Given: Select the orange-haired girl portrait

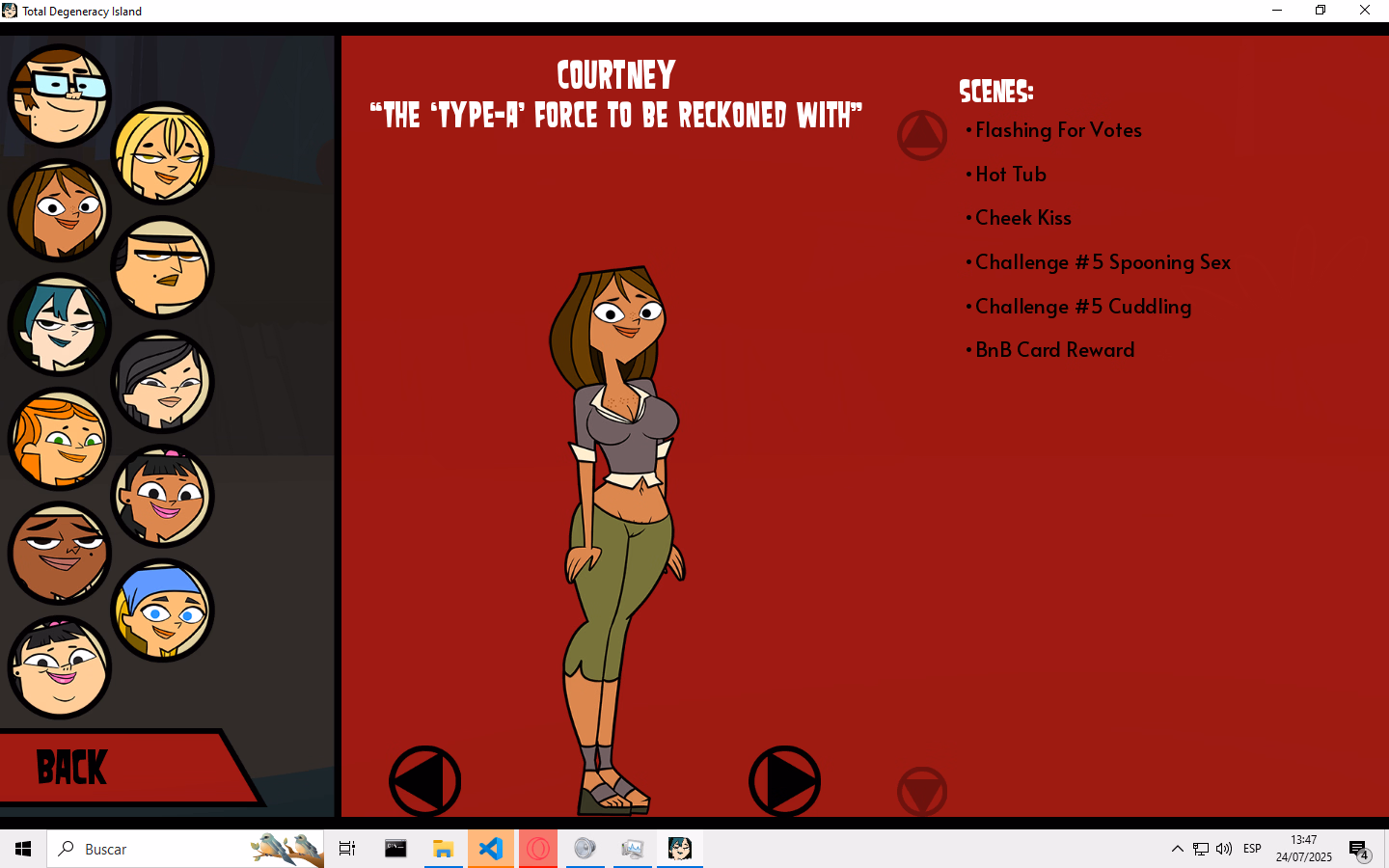Looking at the screenshot, I should click(x=60, y=439).
